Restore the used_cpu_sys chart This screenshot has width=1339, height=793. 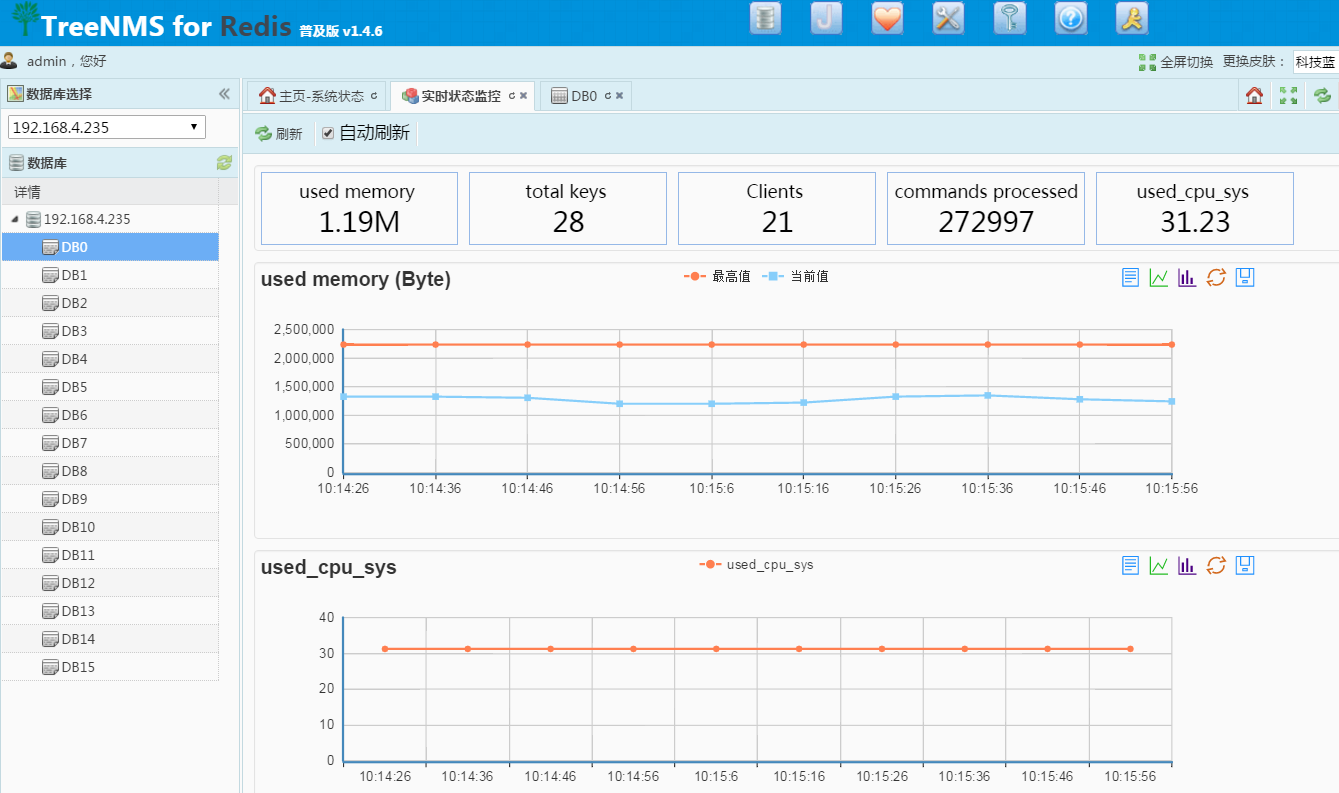(x=1216, y=565)
